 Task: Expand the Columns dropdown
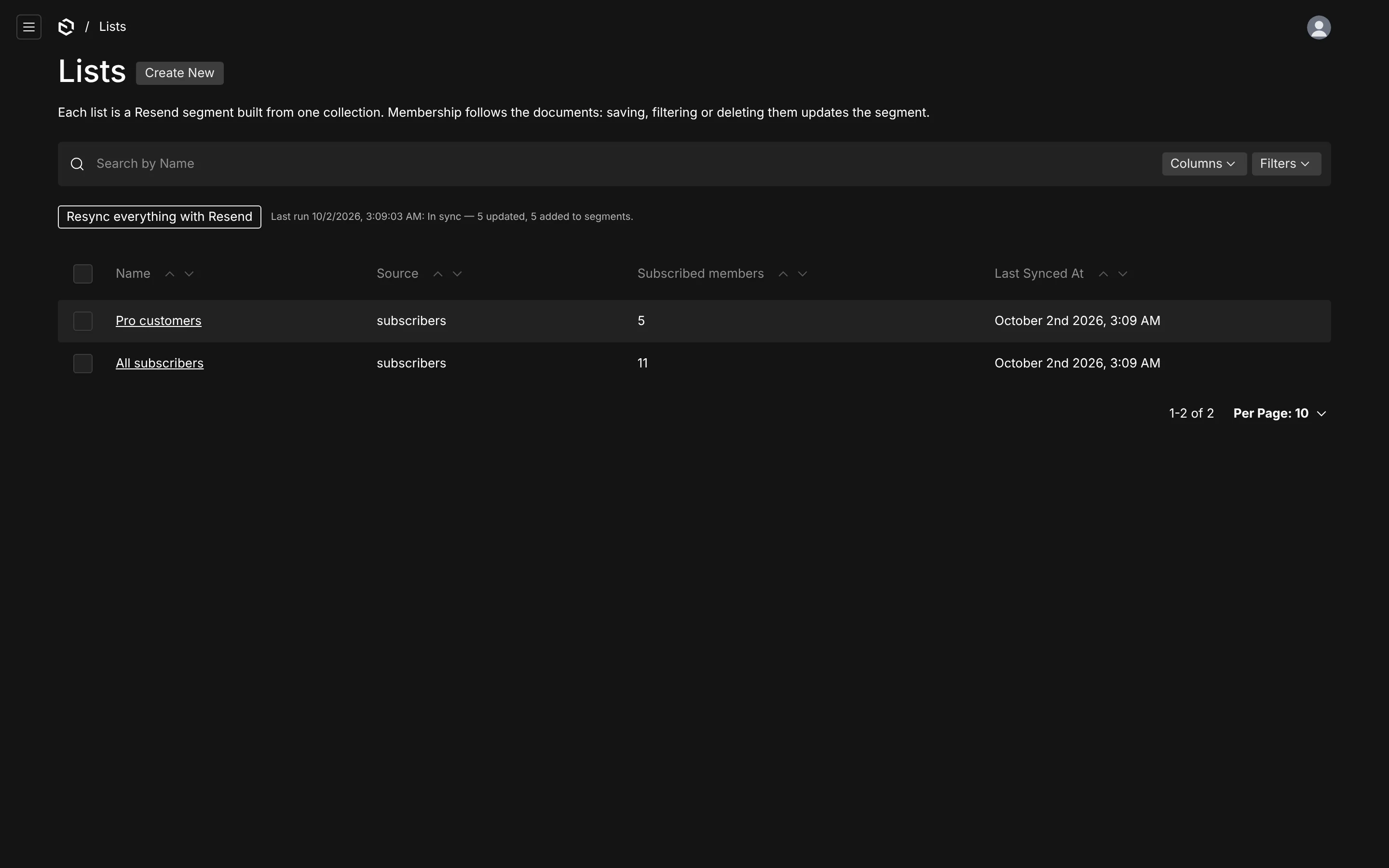tap(1204, 163)
